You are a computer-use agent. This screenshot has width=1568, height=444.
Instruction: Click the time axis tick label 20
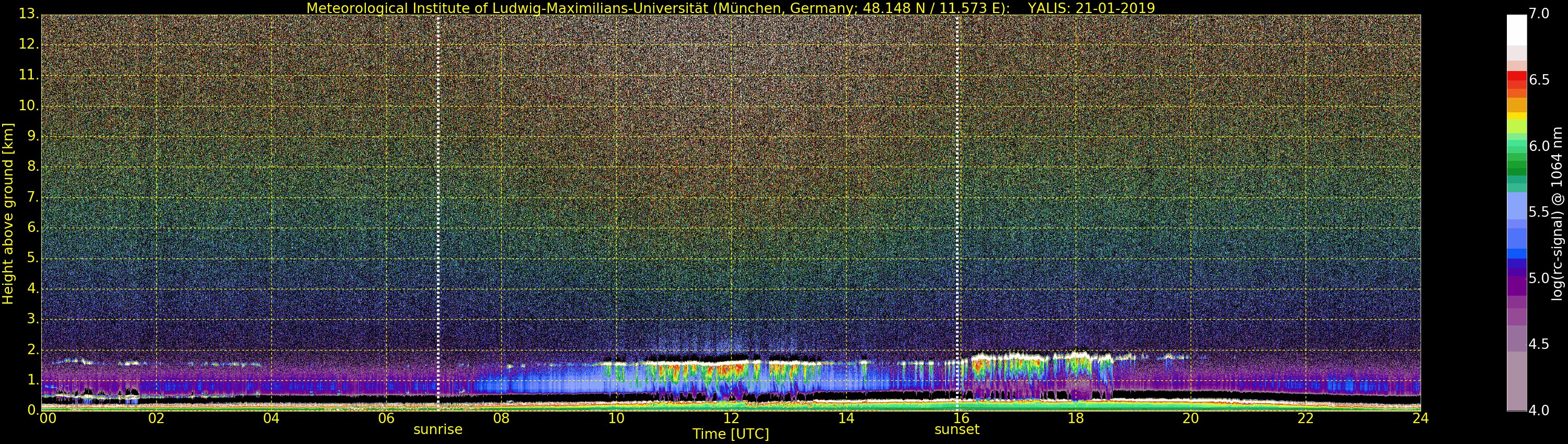pyautogui.click(x=1191, y=418)
